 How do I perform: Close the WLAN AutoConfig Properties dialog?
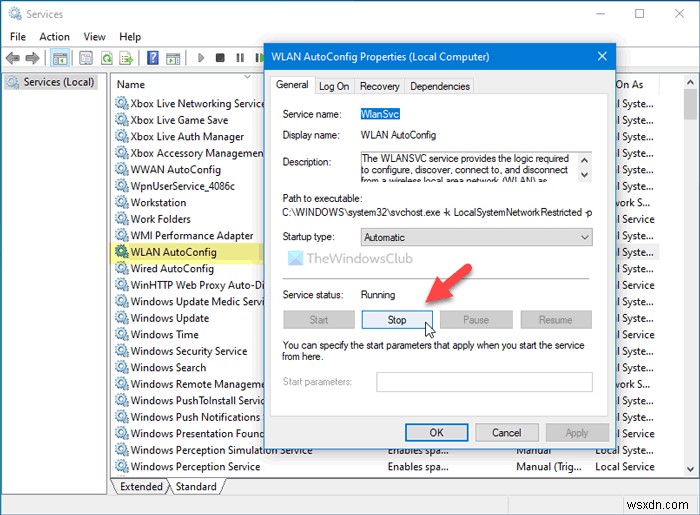point(602,56)
